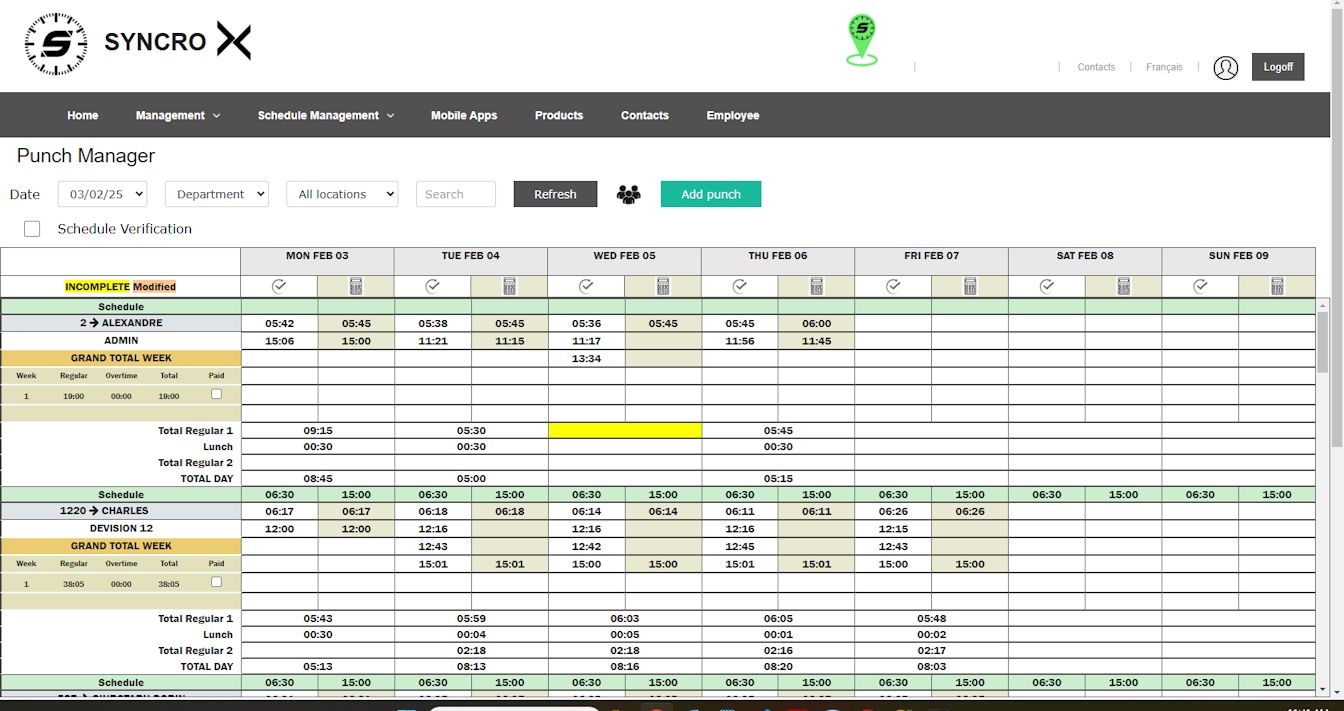Click the green location pin icon
1344x711 pixels.
coord(861,40)
